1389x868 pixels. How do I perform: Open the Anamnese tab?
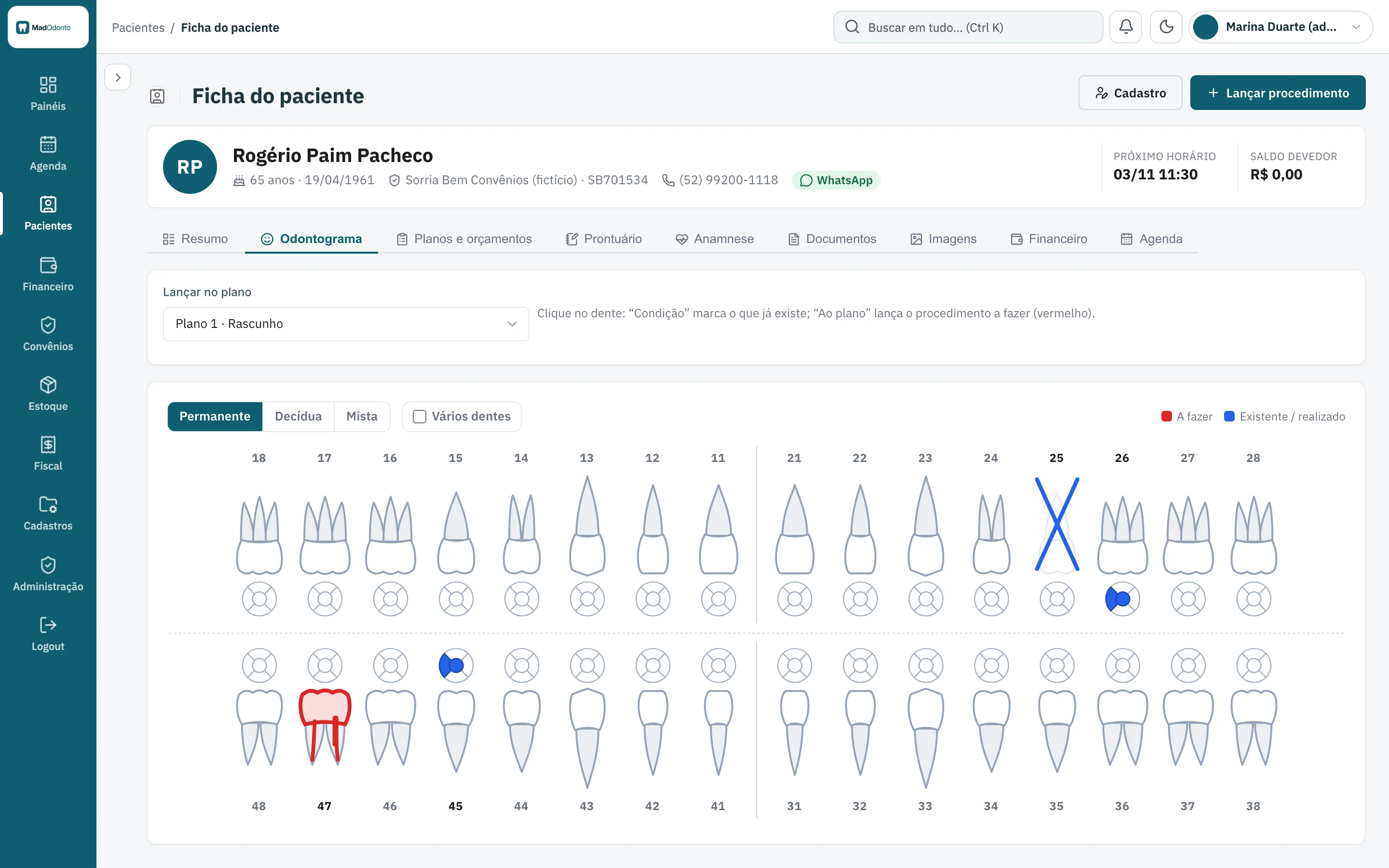(x=715, y=239)
